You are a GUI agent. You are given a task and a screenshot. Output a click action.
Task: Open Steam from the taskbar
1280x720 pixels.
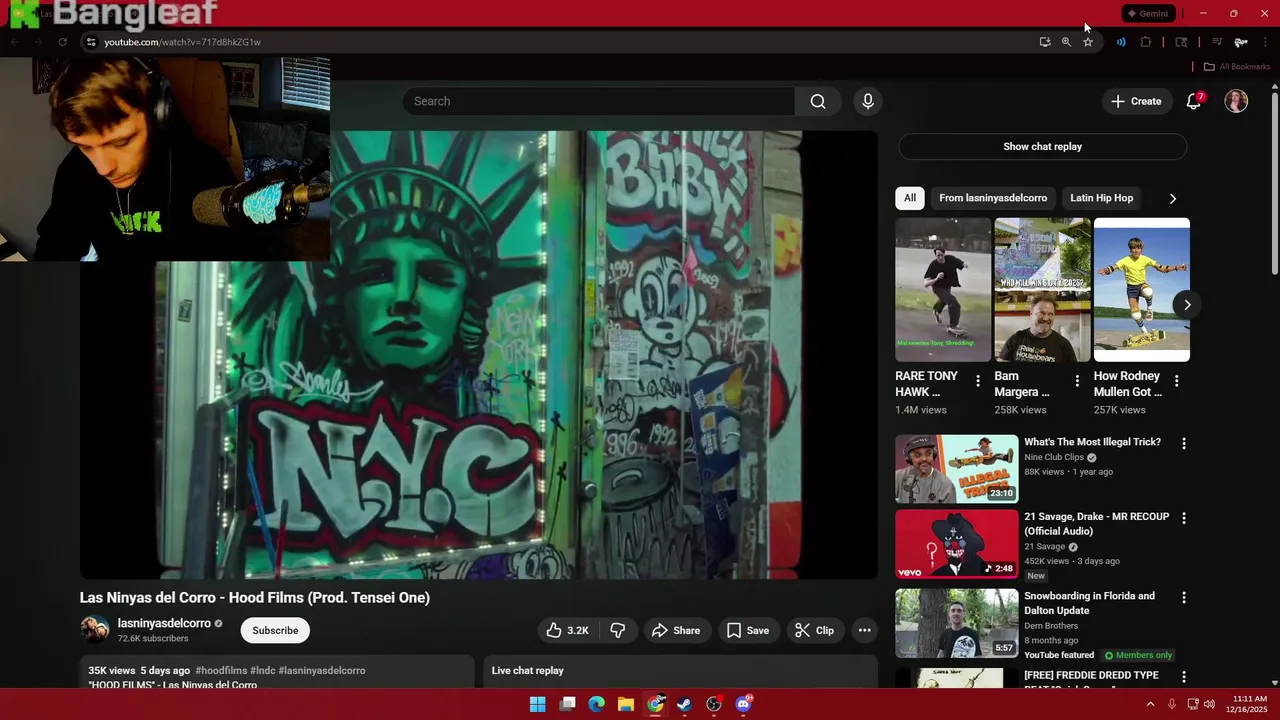coord(684,704)
